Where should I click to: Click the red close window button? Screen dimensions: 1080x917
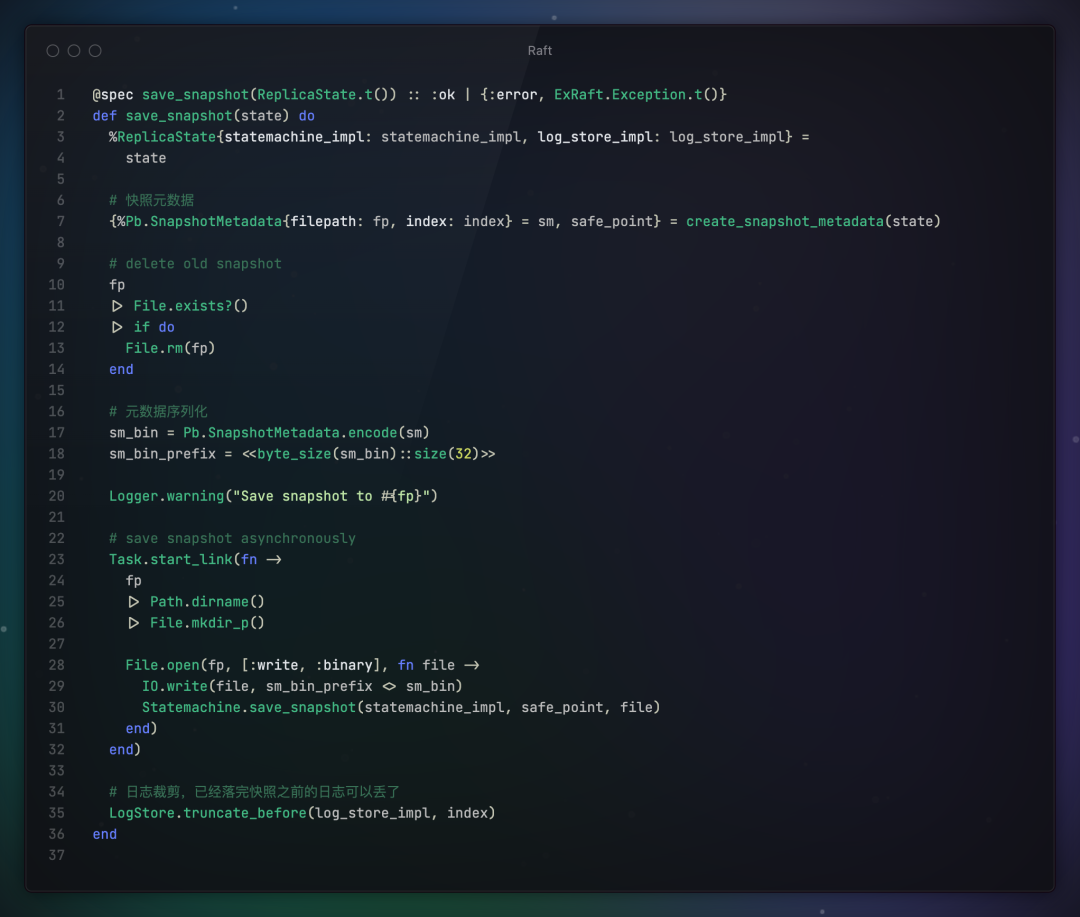pos(52,51)
